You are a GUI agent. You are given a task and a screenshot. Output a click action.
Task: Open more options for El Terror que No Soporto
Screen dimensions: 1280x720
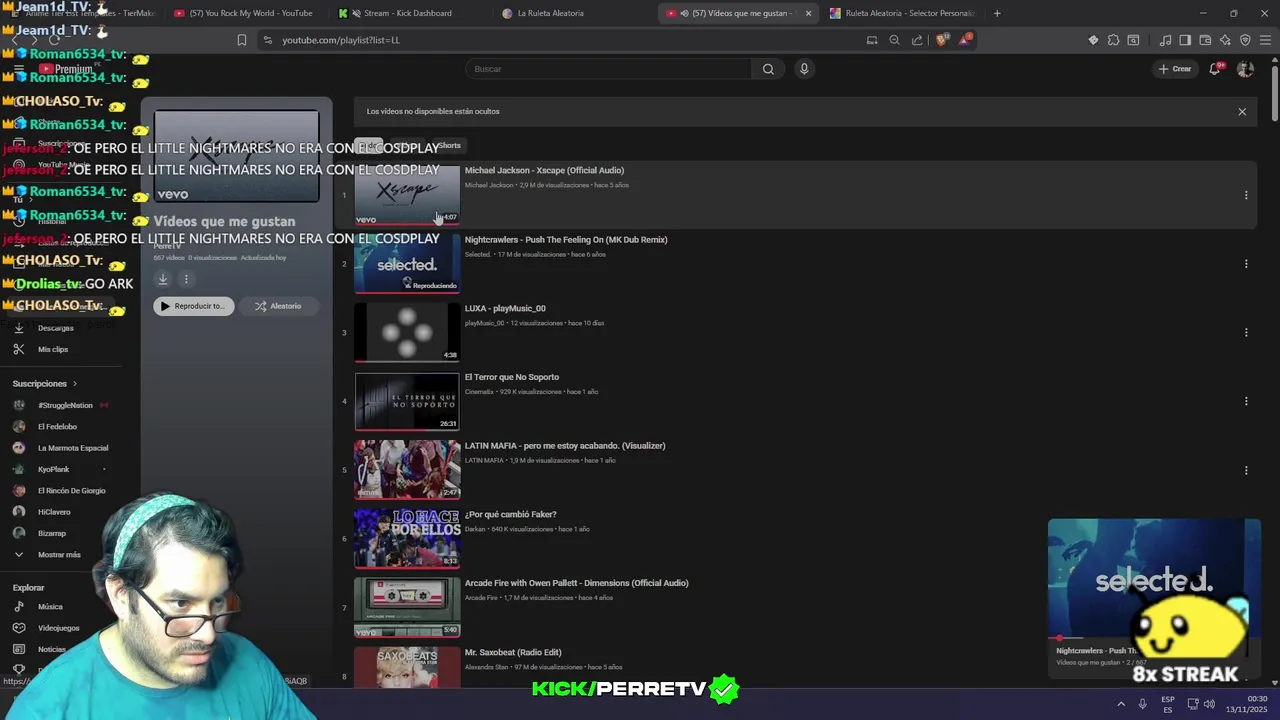(1246, 401)
